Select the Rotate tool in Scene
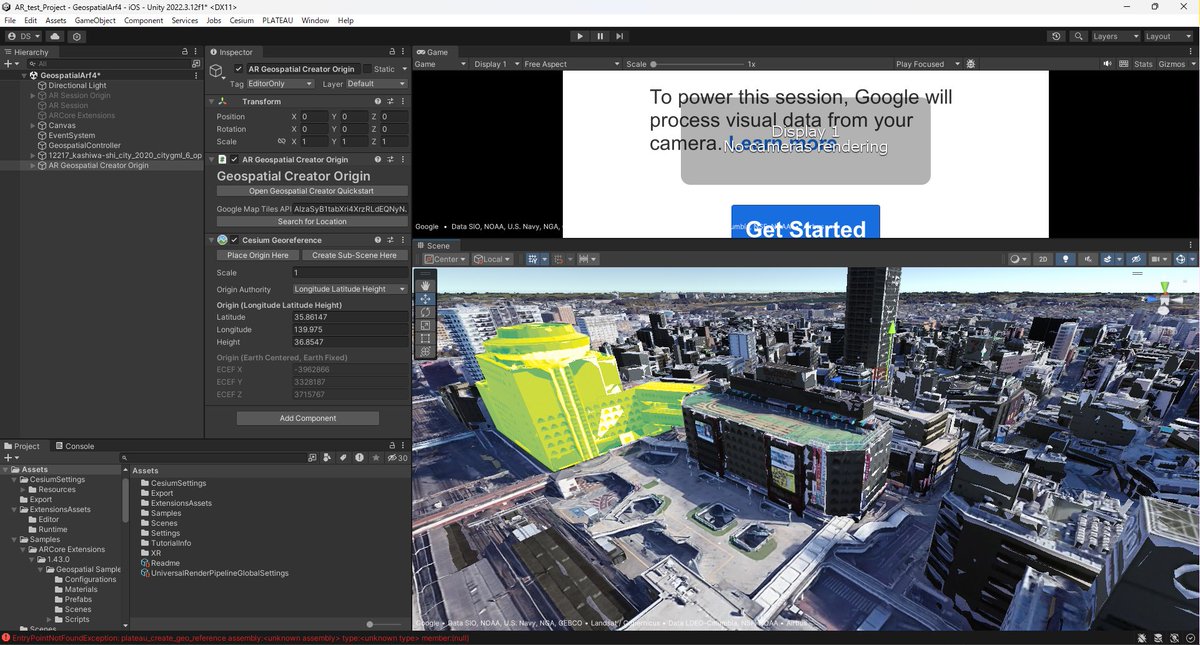1200x645 pixels. click(425, 312)
